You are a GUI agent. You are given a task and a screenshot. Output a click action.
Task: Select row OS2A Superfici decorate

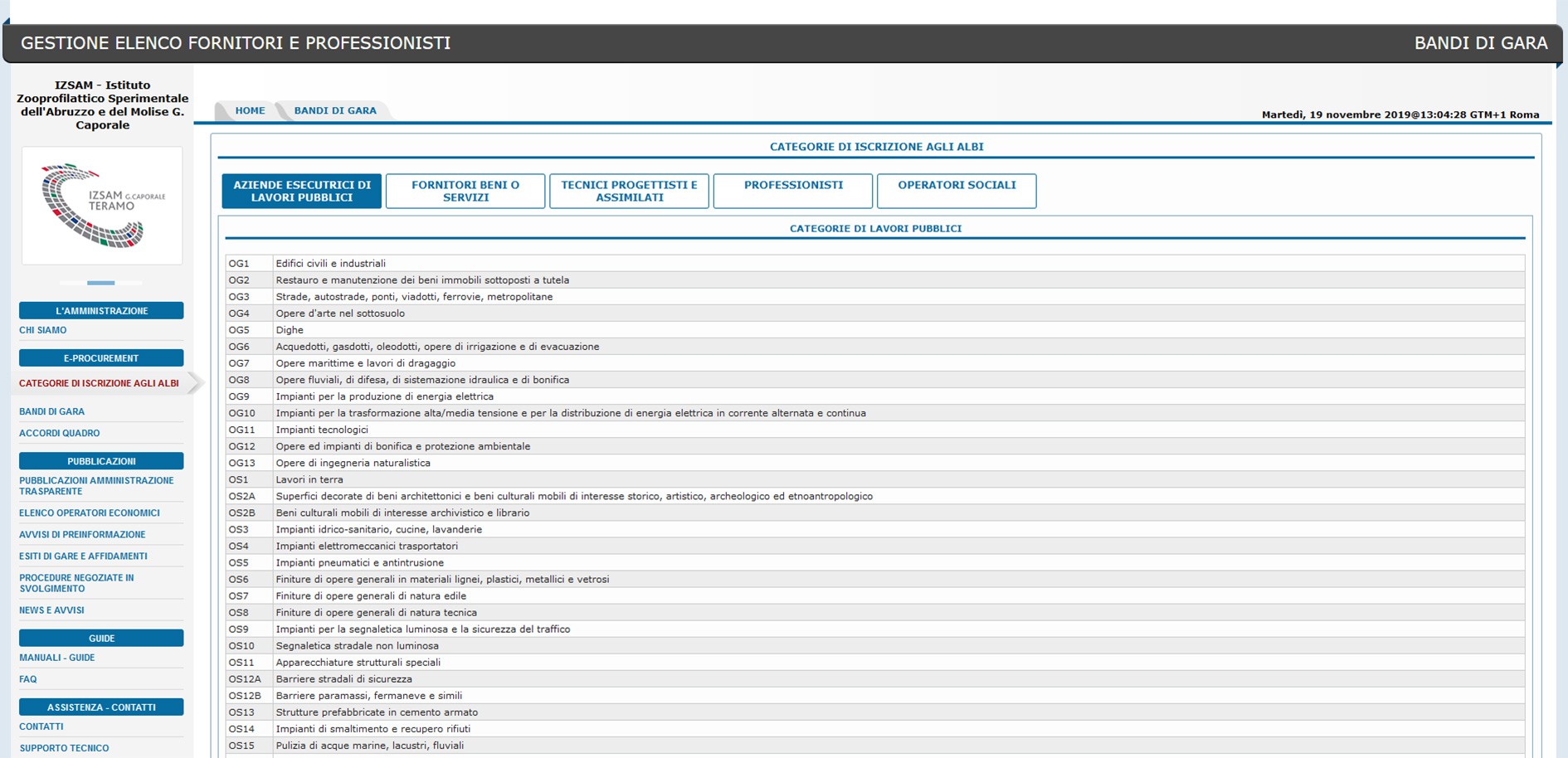(875, 495)
